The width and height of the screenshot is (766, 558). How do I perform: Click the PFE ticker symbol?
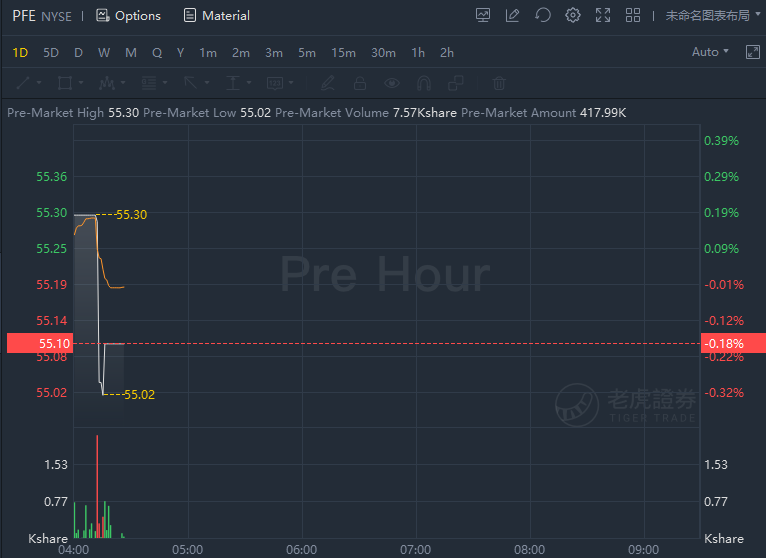coord(24,16)
